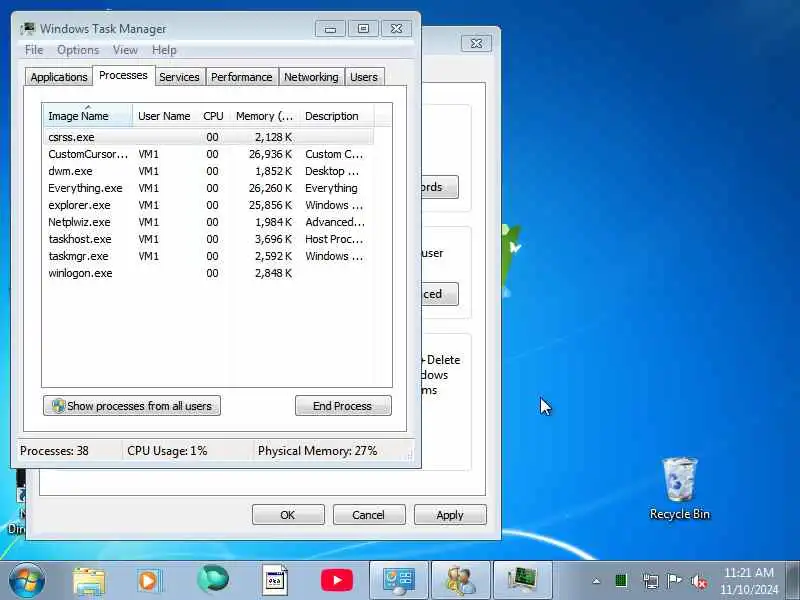
Task: Click Cancel in the User Accounts dialog
Action: pyautogui.click(x=369, y=515)
